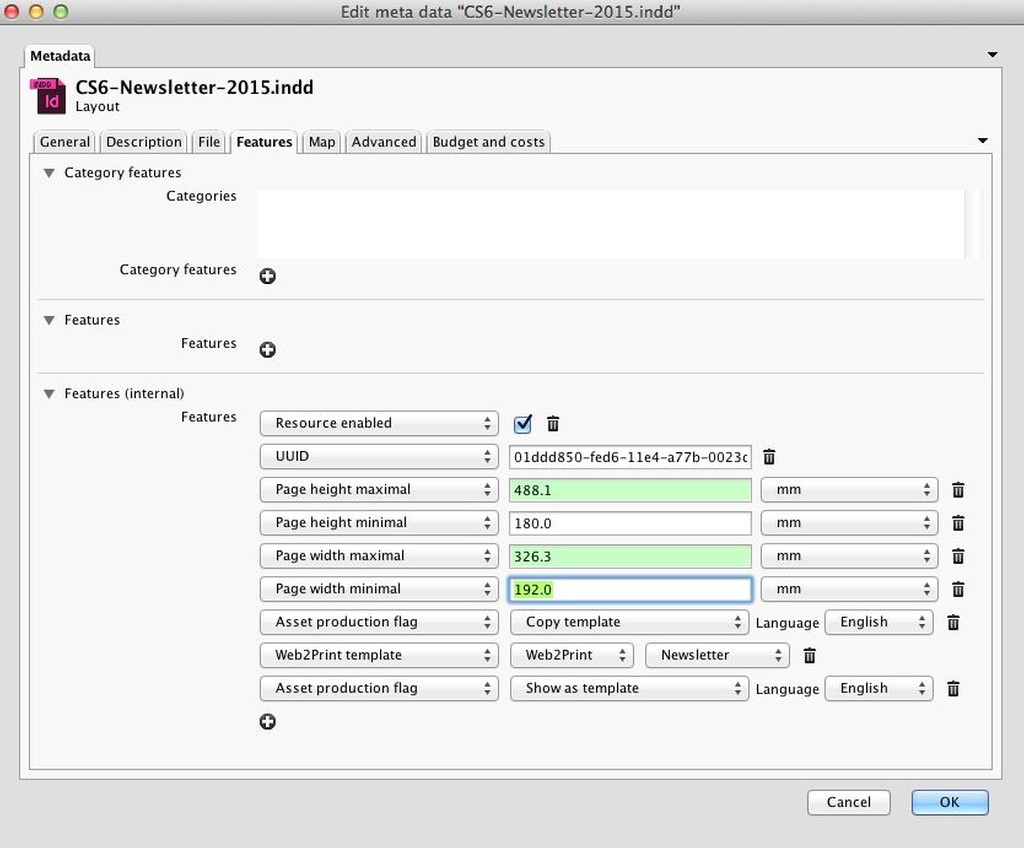This screenshot has width=1024, height=848.
Task: Cancel the metadata edit dialog
Action: pyautogui.click(x=848, y=802)
